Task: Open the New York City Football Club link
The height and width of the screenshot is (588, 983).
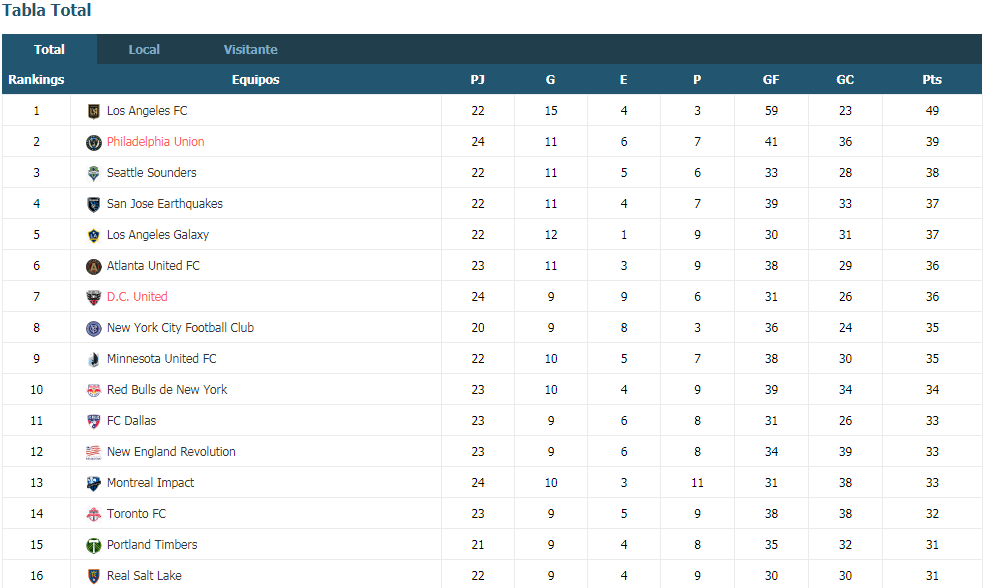Action: click(181, 327)
